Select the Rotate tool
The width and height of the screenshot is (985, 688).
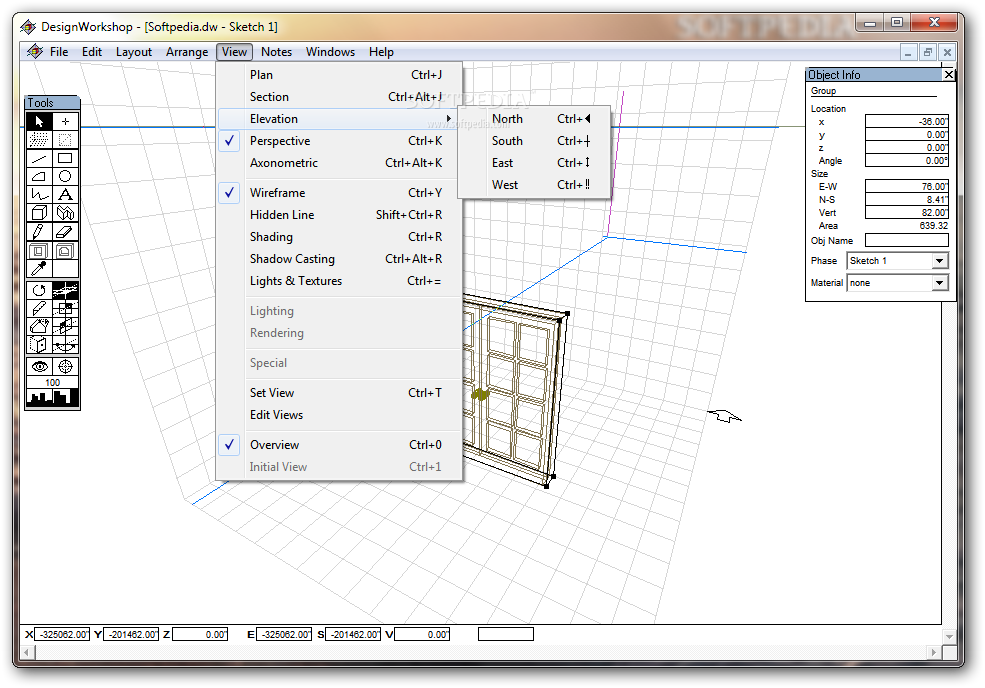[39, 290]
